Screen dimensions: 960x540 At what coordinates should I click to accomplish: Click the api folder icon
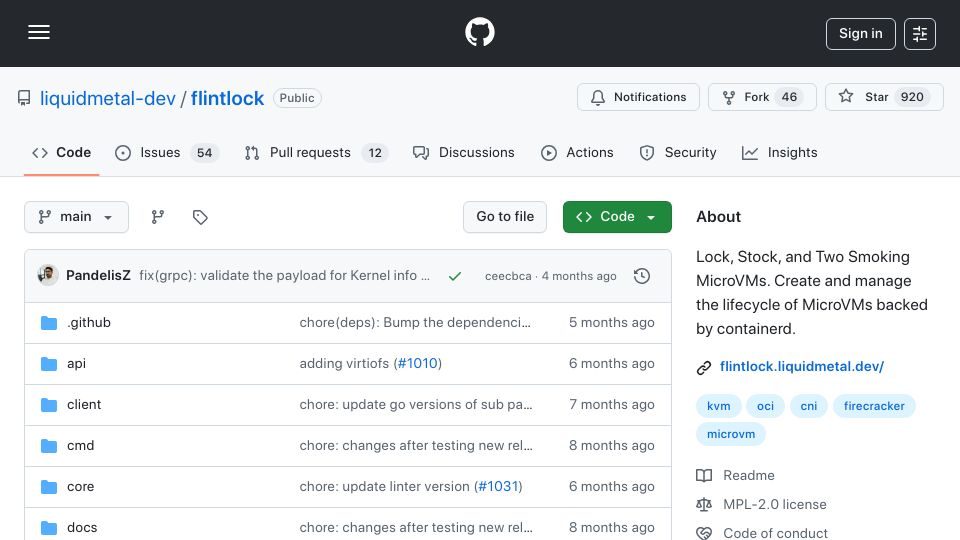pos(49,364)
